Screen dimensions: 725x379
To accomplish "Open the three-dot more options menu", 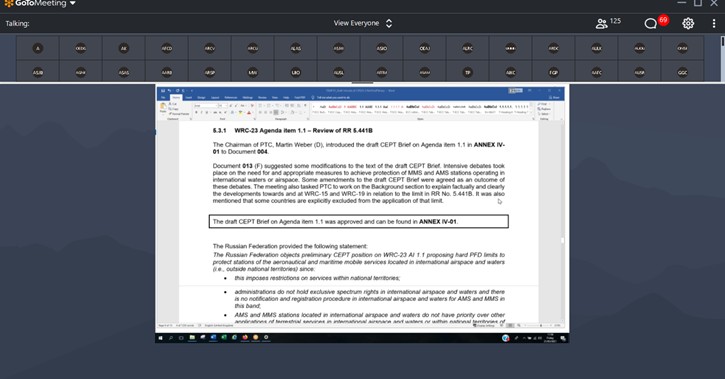I will [714, 23].
